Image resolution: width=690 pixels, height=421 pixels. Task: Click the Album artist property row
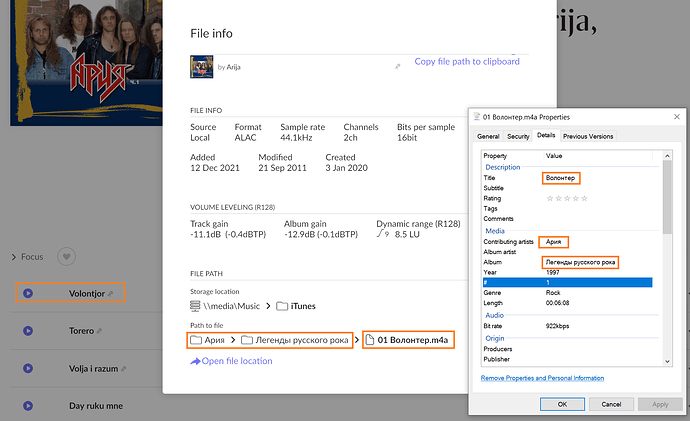(x=567, y=252)
